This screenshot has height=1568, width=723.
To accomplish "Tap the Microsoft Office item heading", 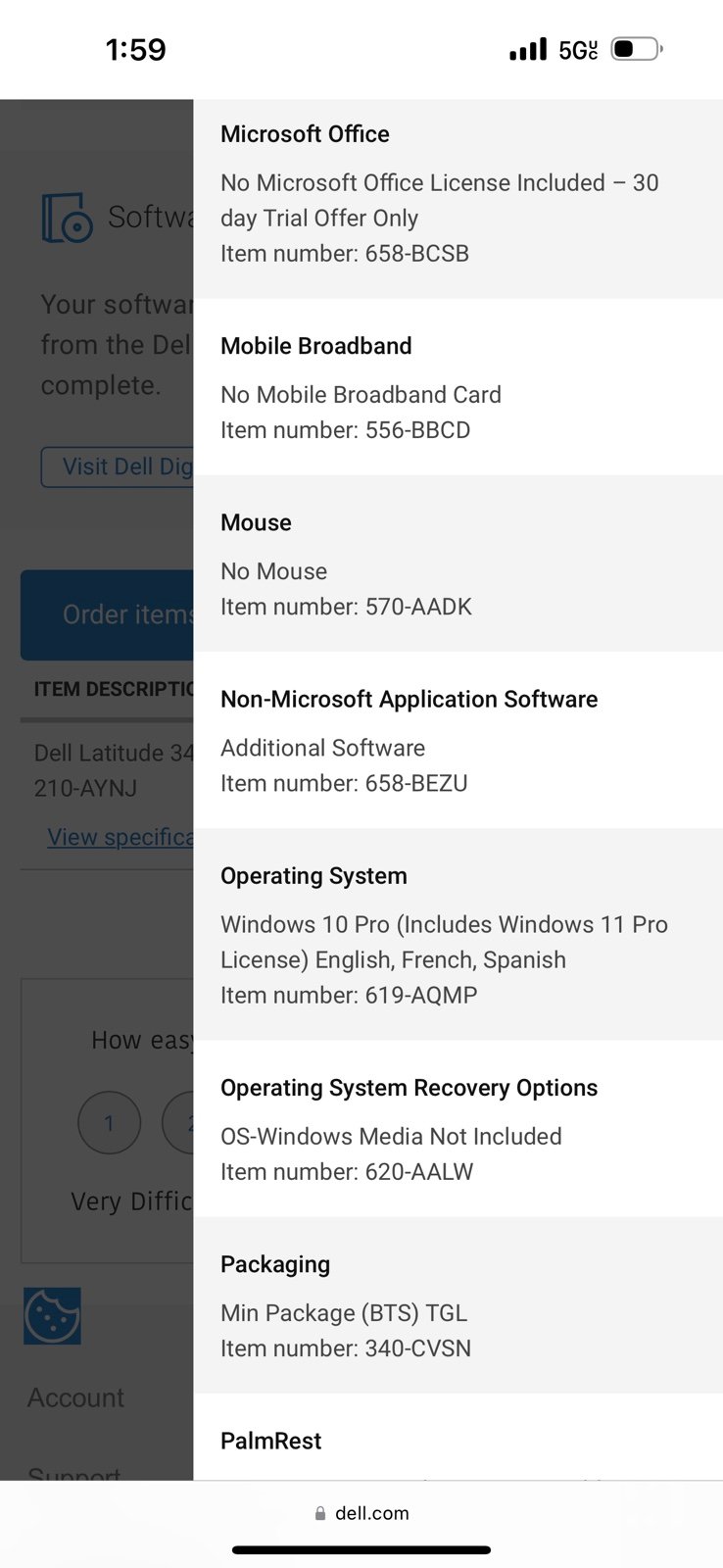I will pos(305,134).
